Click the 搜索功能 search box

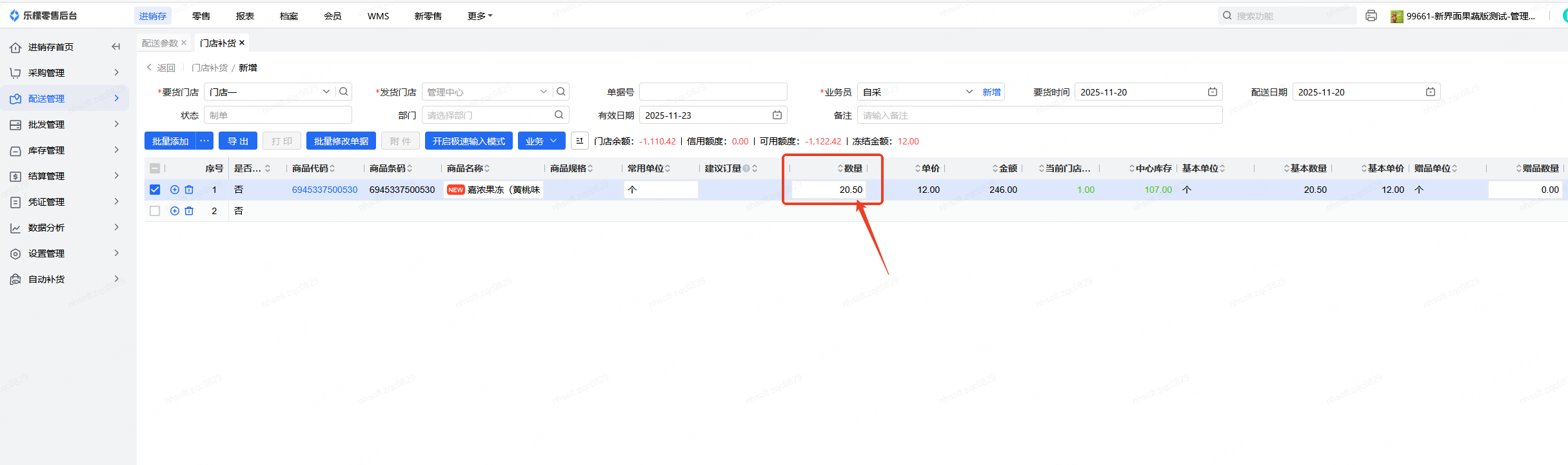pos(1287,15)
